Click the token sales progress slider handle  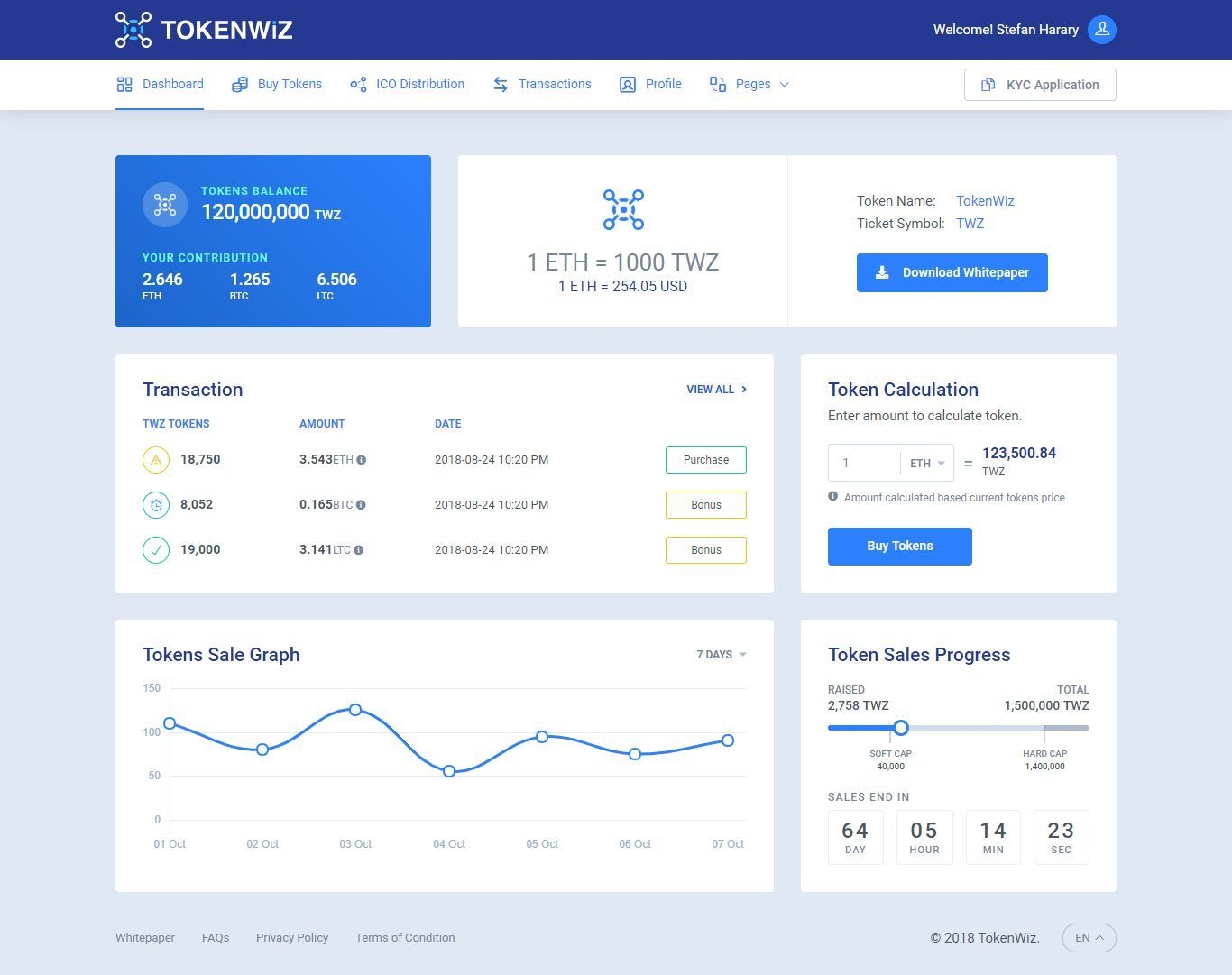pyautogui.click(x=900, y=728)
